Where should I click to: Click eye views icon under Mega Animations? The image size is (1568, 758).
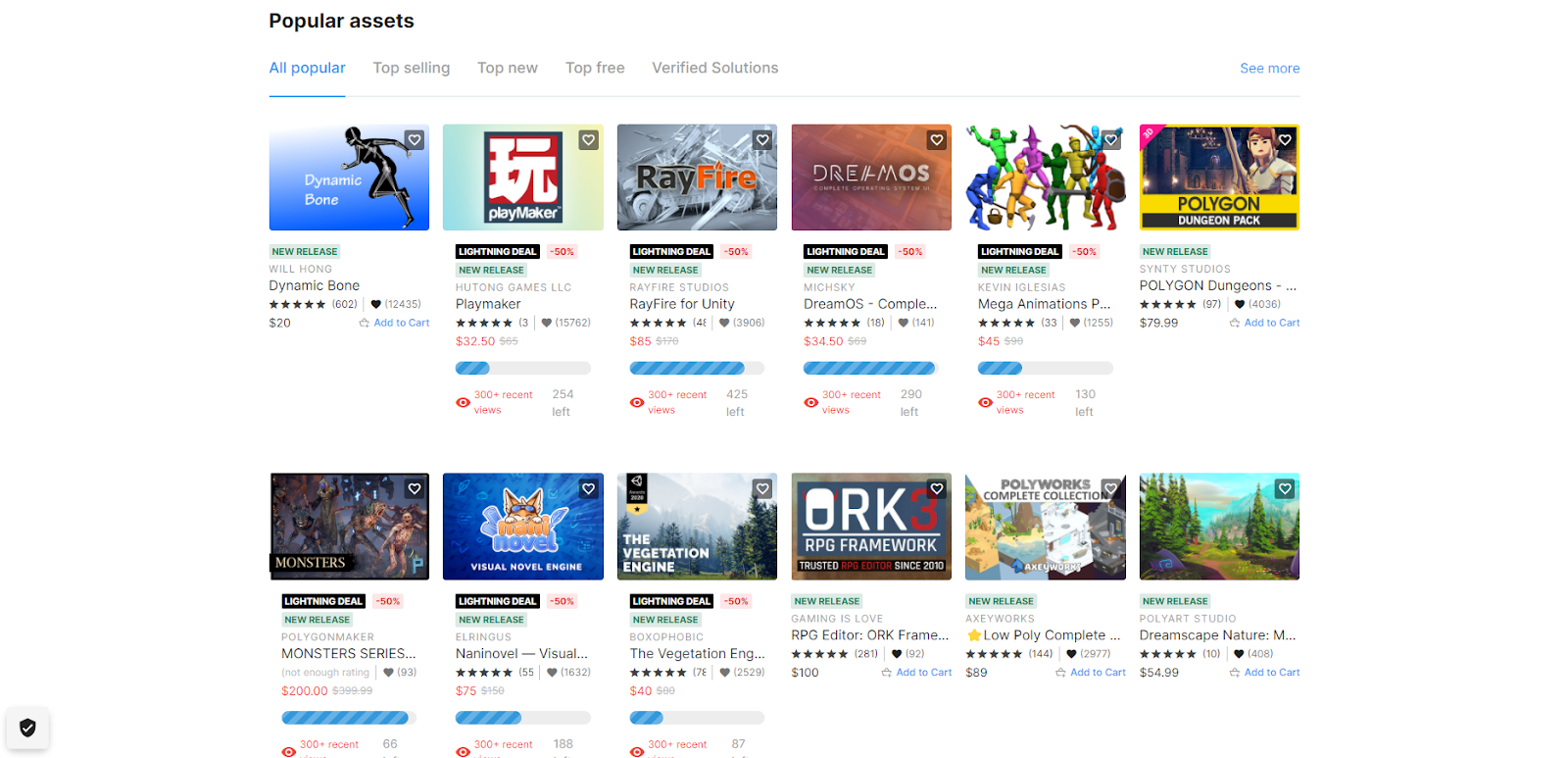point(985,403)
